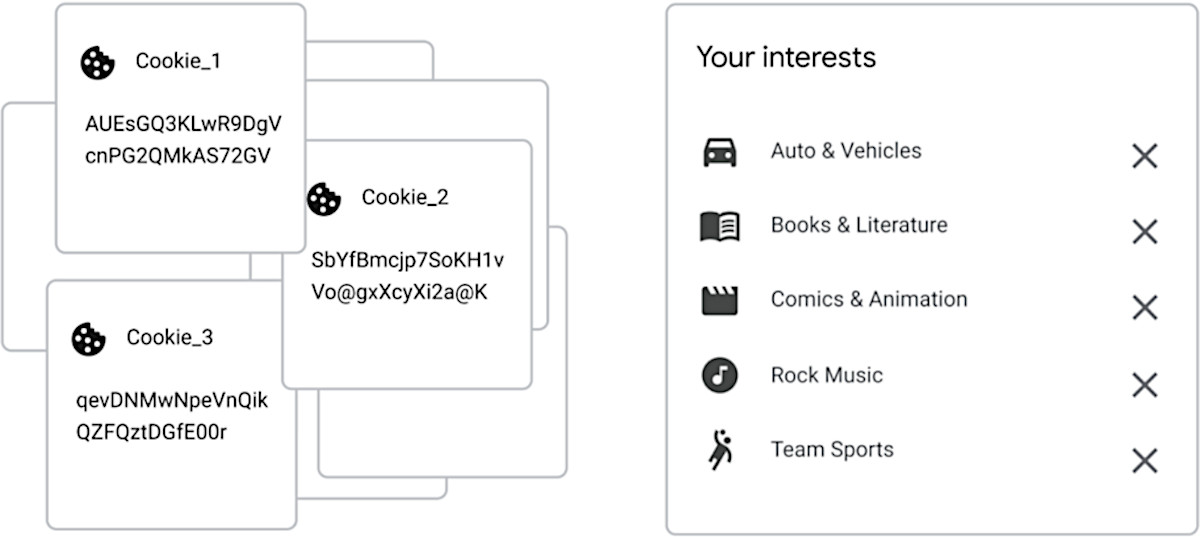1200x537 pixels.
Task: Click the Cookie_3 cookie icon
Action: point(88,338)
